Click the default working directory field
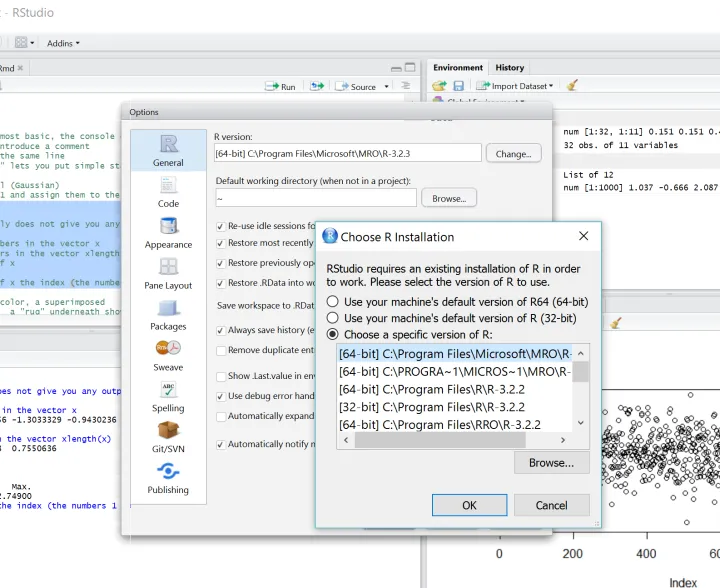 (x=316, y=198)
